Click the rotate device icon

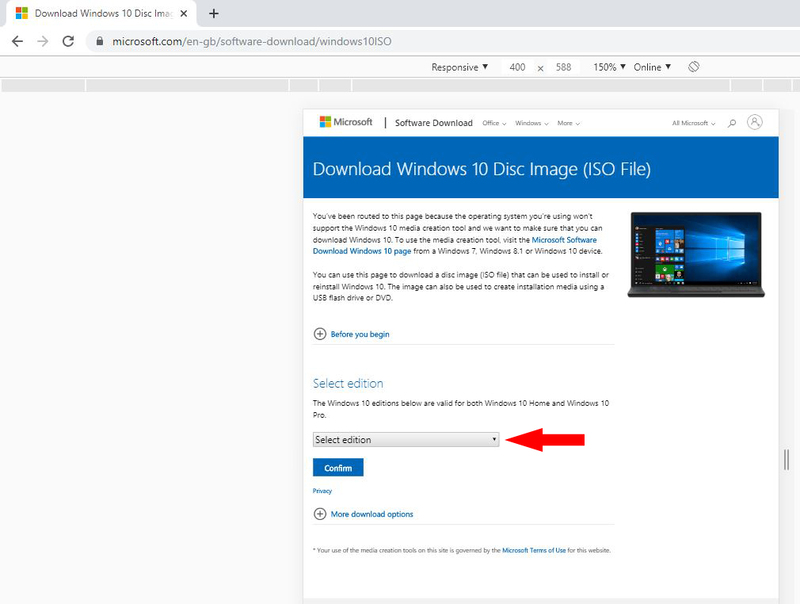[x=693, y=67]
